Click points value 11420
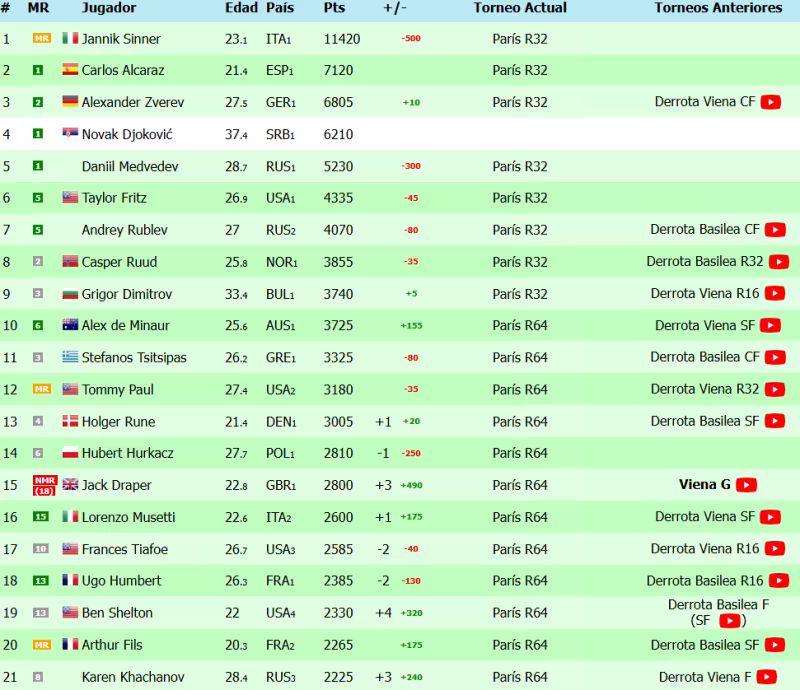 point(342,39)
